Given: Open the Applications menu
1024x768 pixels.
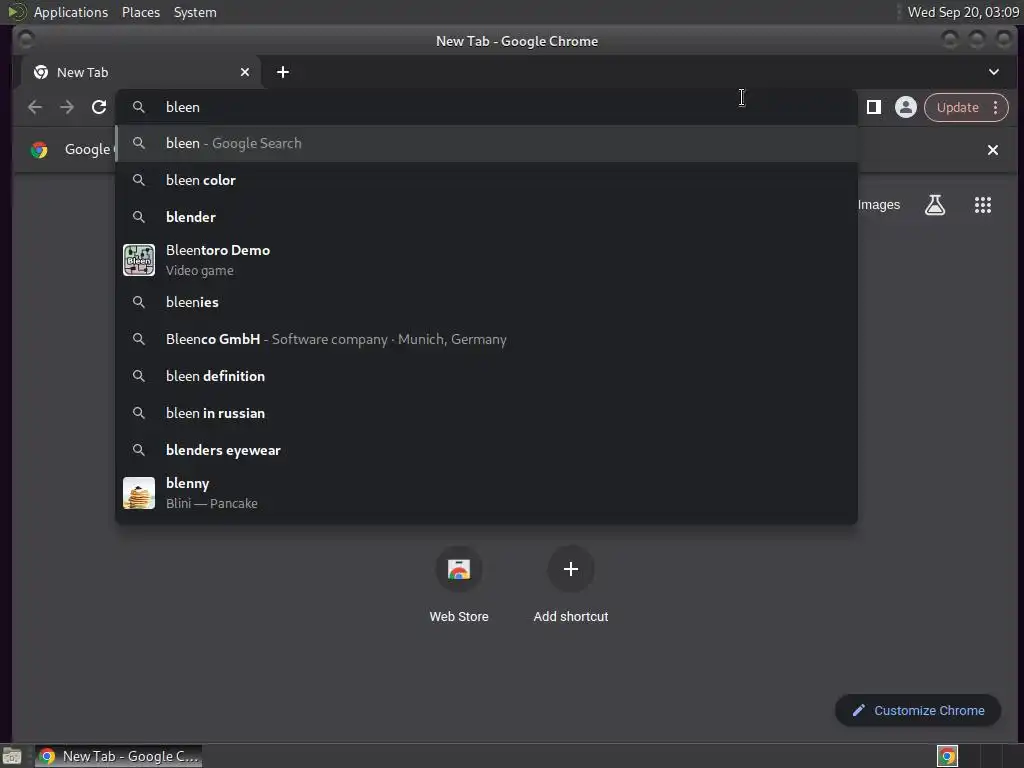Looking at the screenshot, I should click(x=71, y=12).
